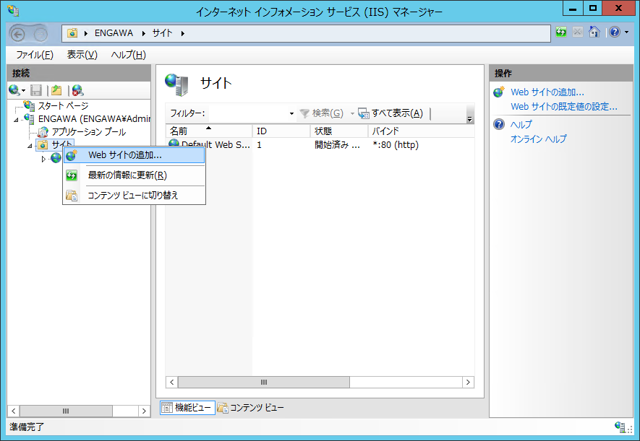The image size is (640, 441).
Task: Collapse the ENGAWA server tree node
Action: point(16,120)
